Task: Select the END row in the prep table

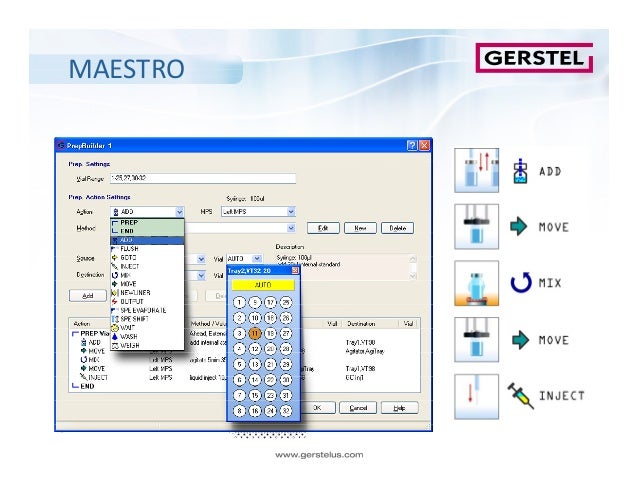Action: click(x=244, y=386)
